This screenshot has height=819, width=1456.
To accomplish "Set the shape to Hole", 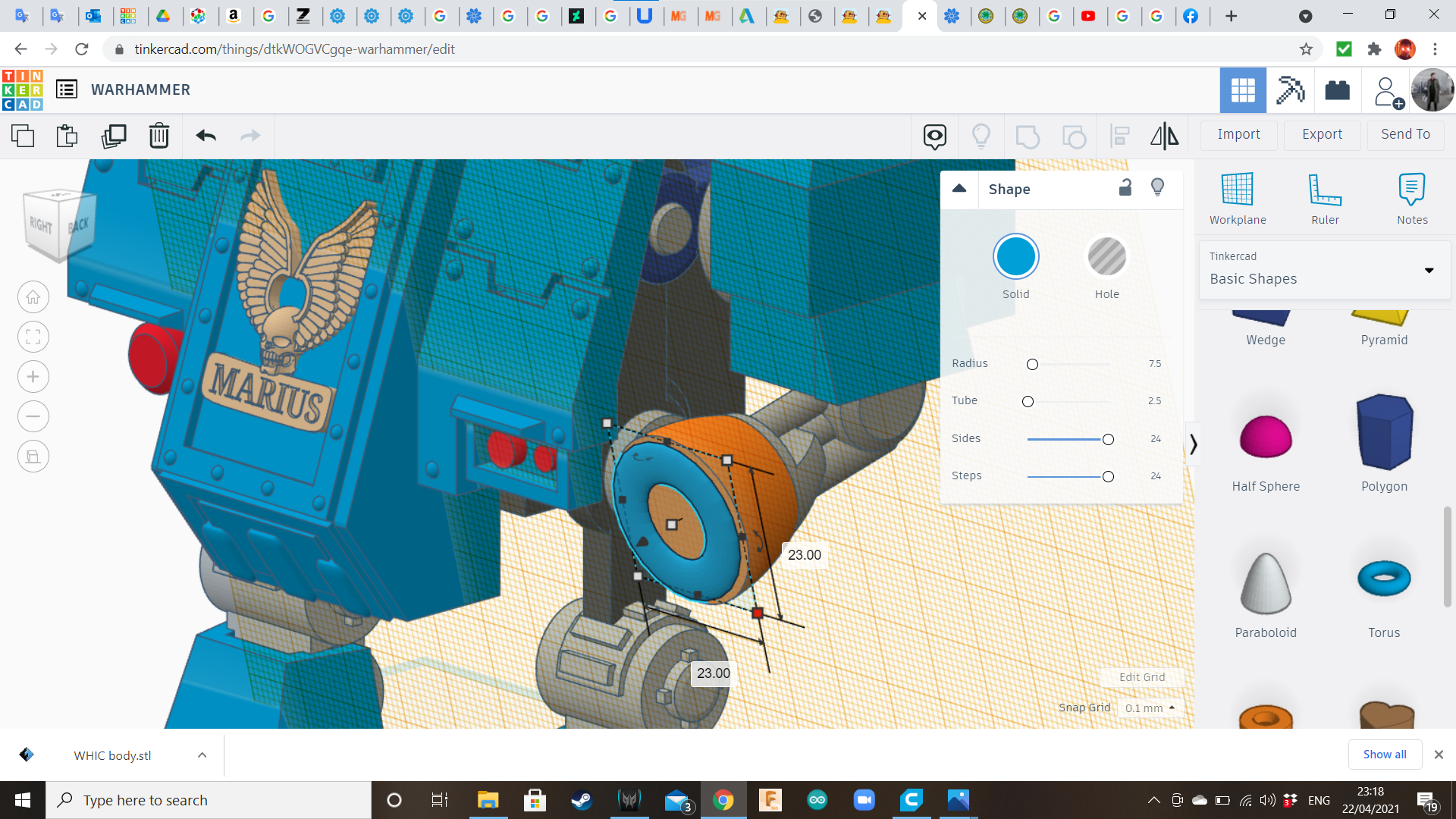I will [x=1106, y=257].
